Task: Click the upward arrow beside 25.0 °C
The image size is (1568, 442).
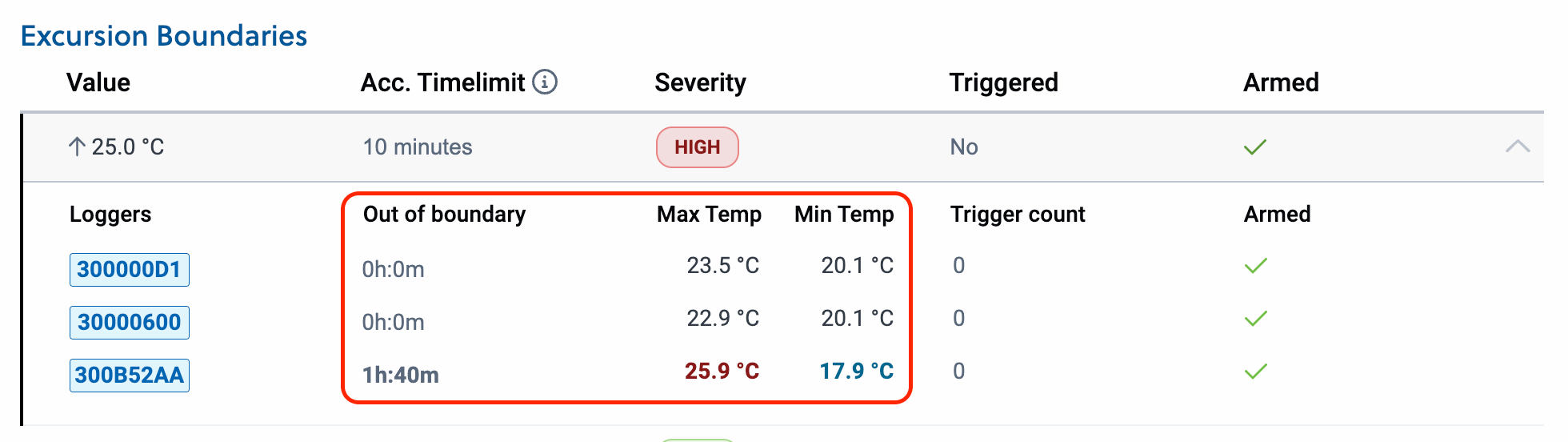Action: tap(77, 147)
